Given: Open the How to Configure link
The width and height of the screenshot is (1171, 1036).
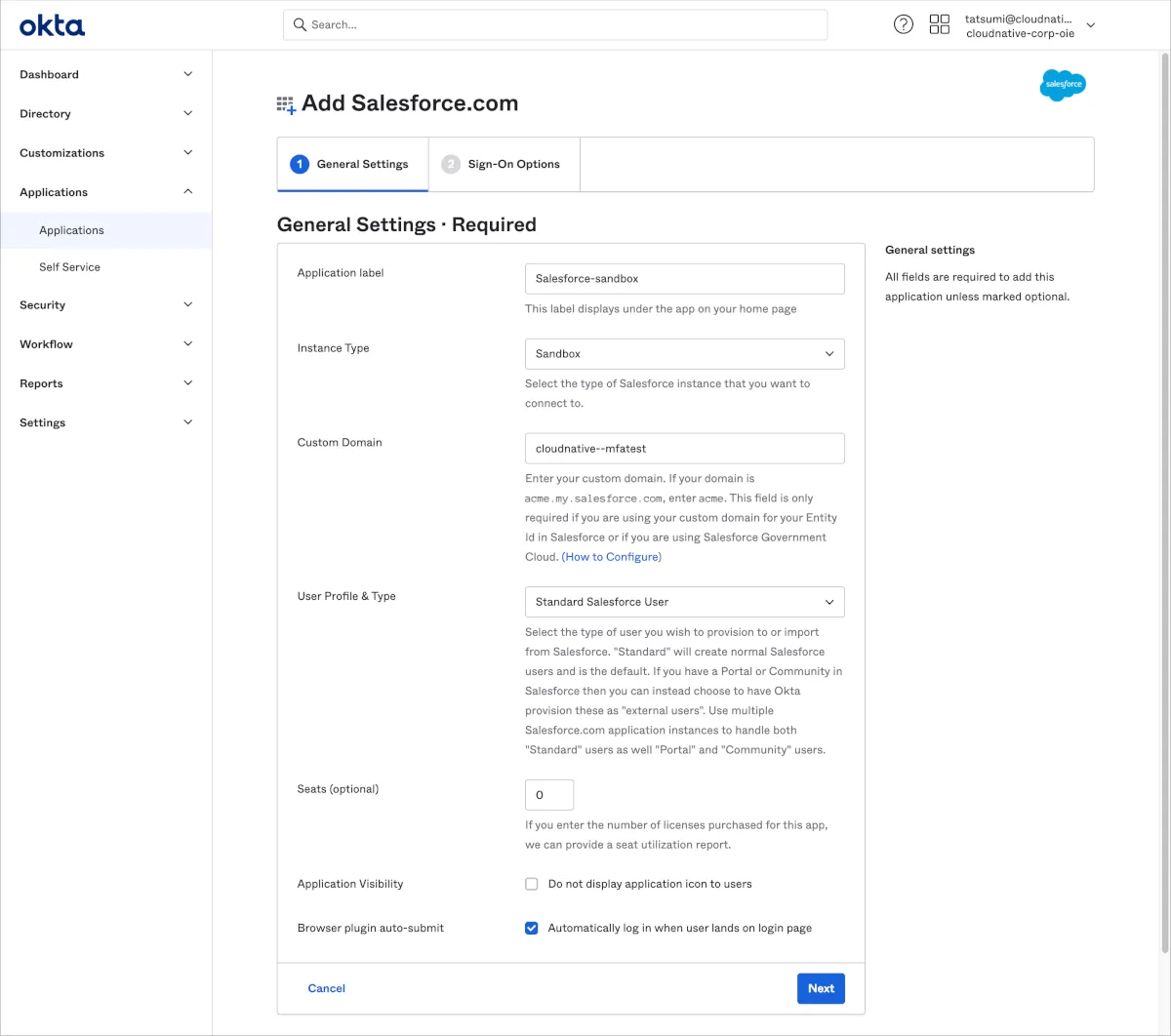Looking at the screenshot, I should click(612, 557).
